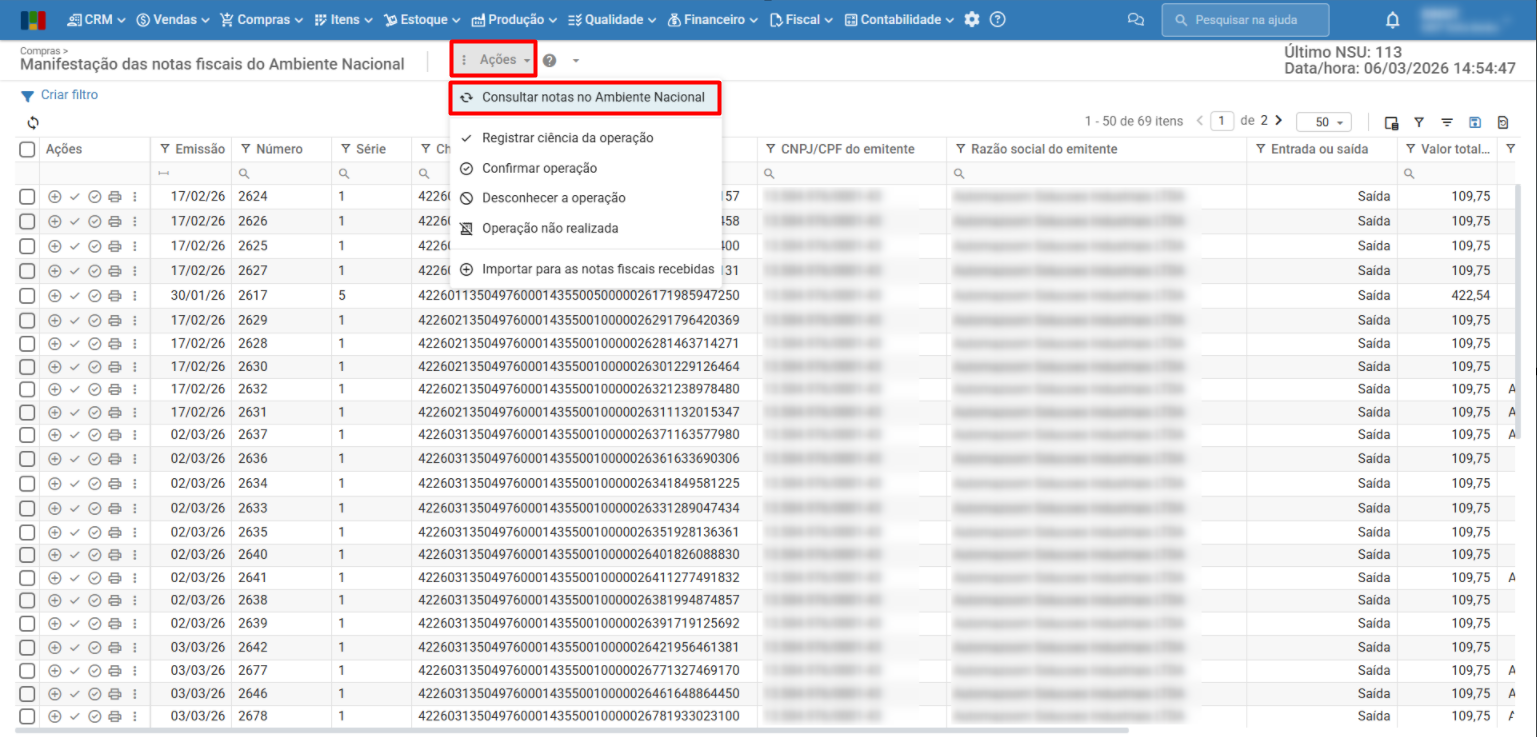Choose Registrar ciência da operação
Screen dimensions: 1537x737
(585, 138)
